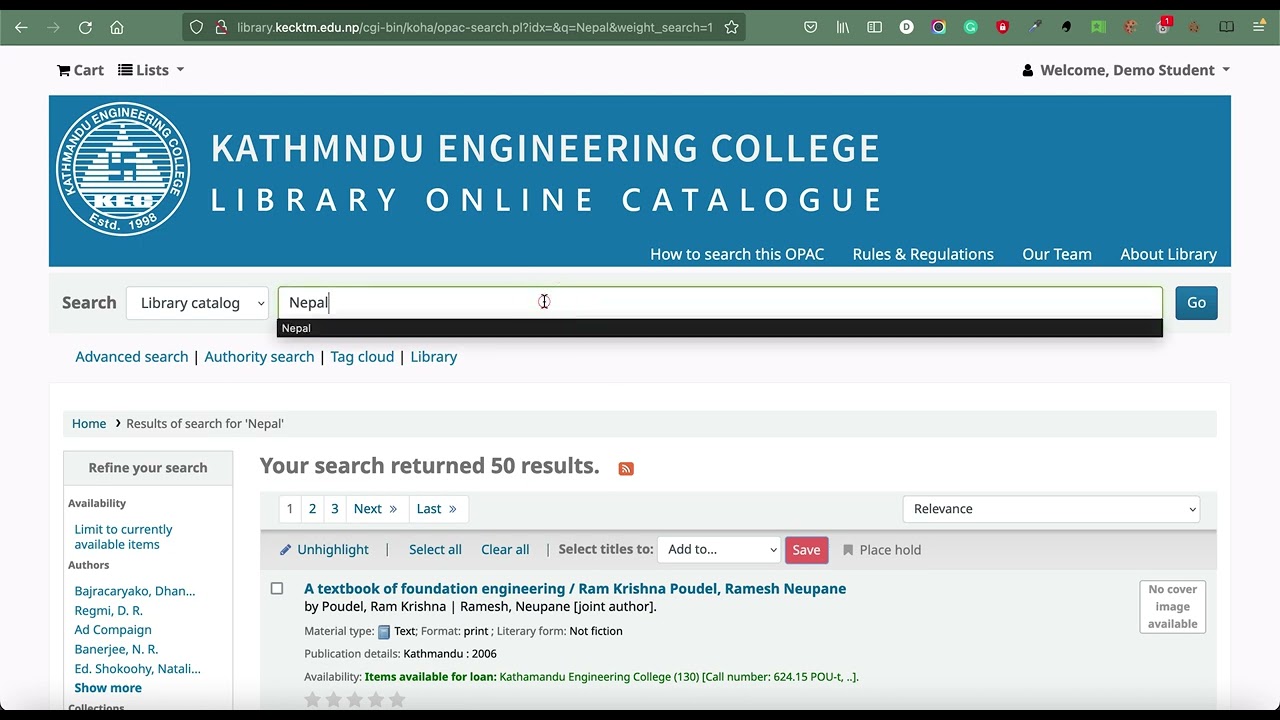The height and width of the screenshot is (720, 1280).
Task: Open the Cart
Action: tap(80, 70)
